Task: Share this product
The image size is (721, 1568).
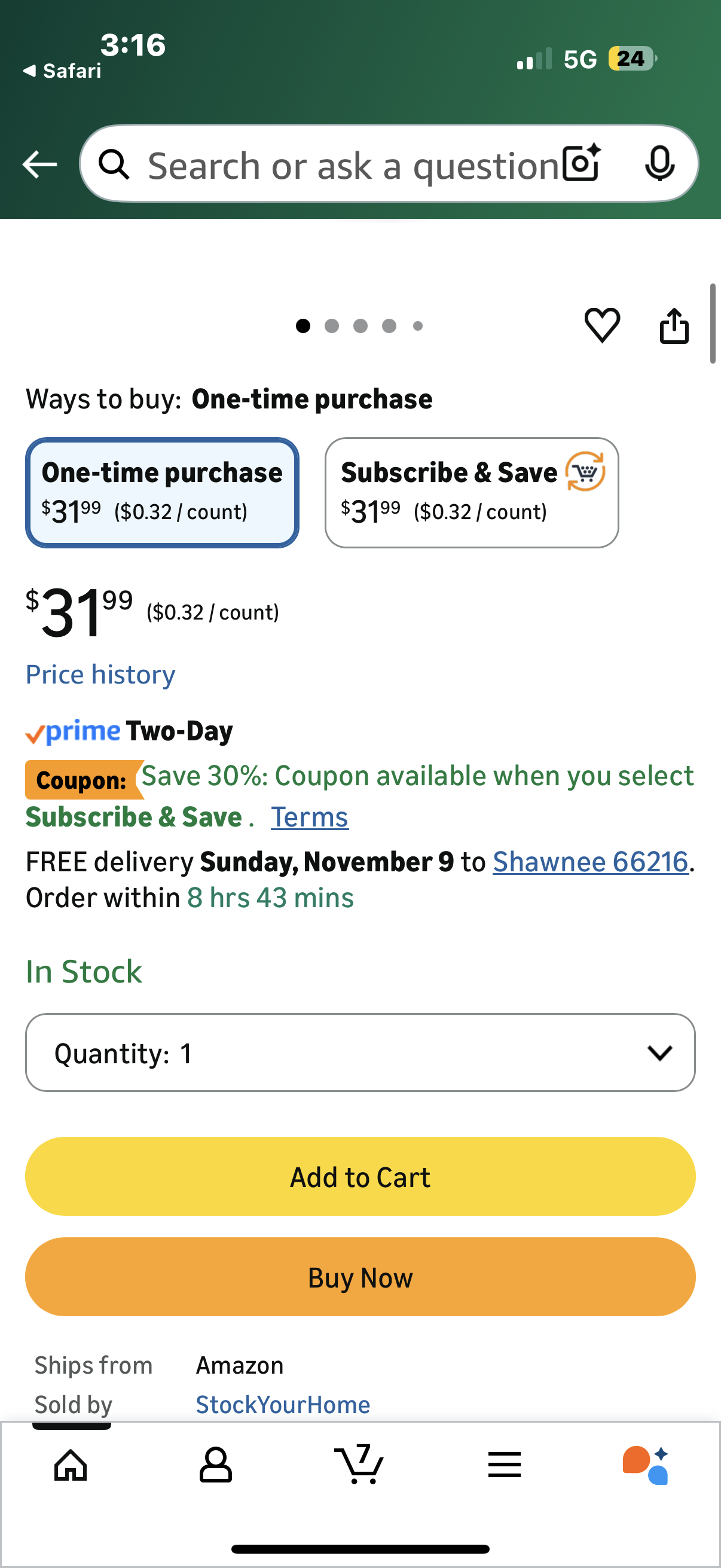Action: (x=674, y=327)
